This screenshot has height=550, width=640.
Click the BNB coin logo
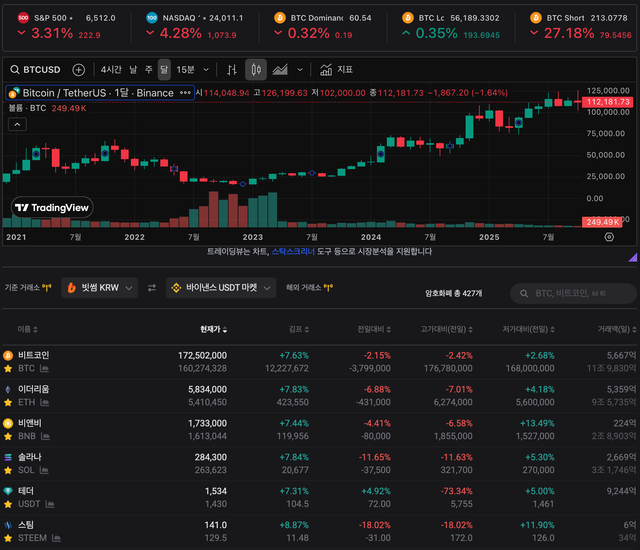click(x=8, y=423)
